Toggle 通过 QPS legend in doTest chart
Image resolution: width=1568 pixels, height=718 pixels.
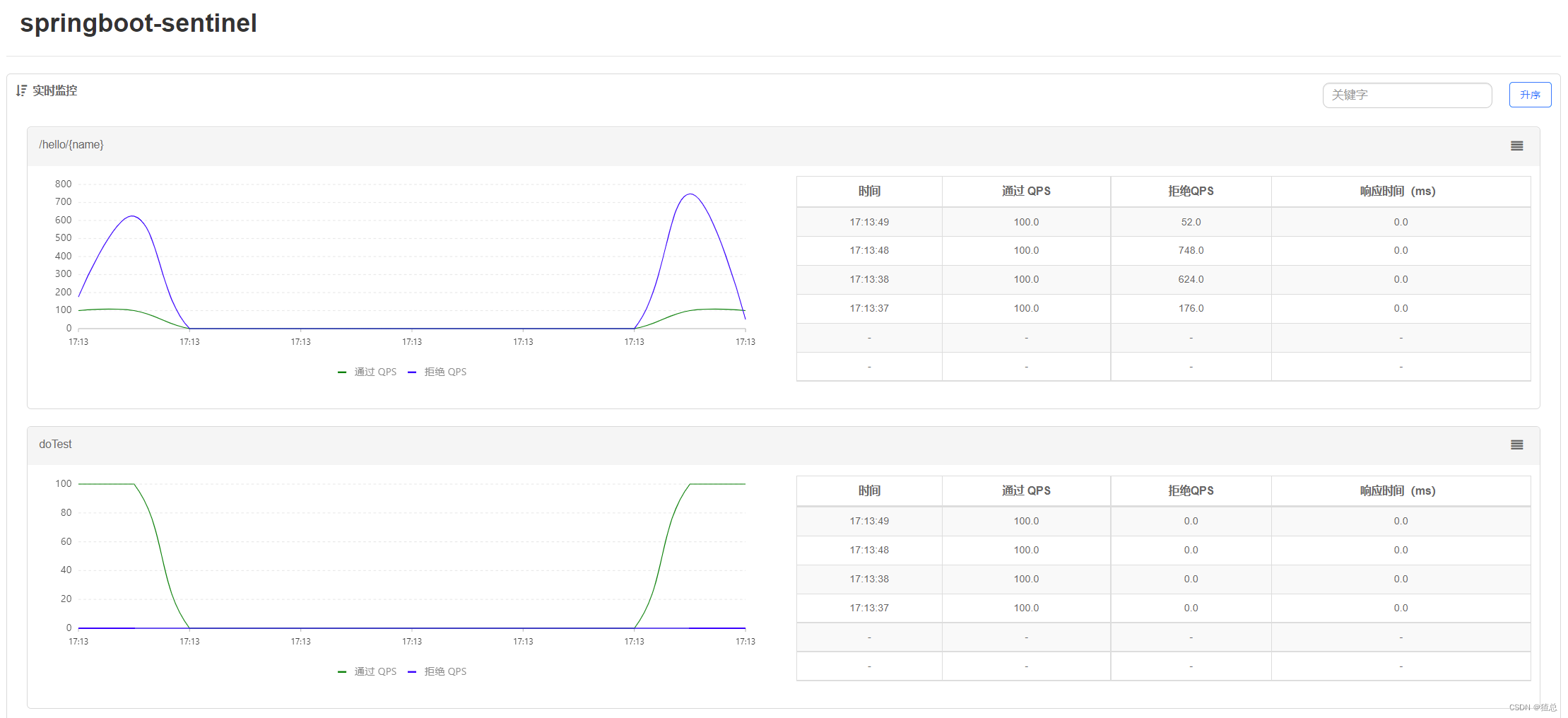367,671
